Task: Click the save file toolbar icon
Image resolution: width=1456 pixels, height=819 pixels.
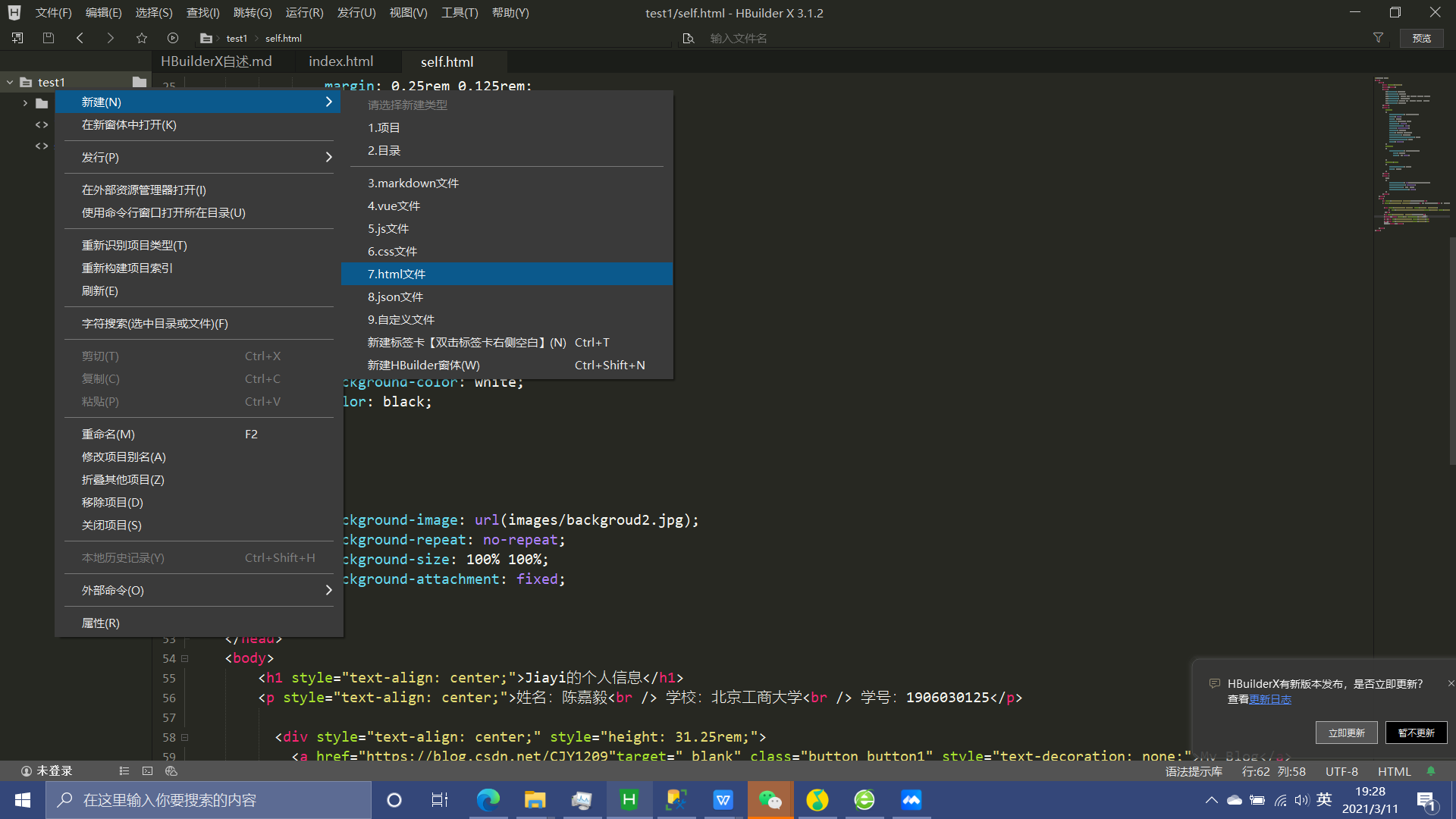Action: (x=49, y=38)
